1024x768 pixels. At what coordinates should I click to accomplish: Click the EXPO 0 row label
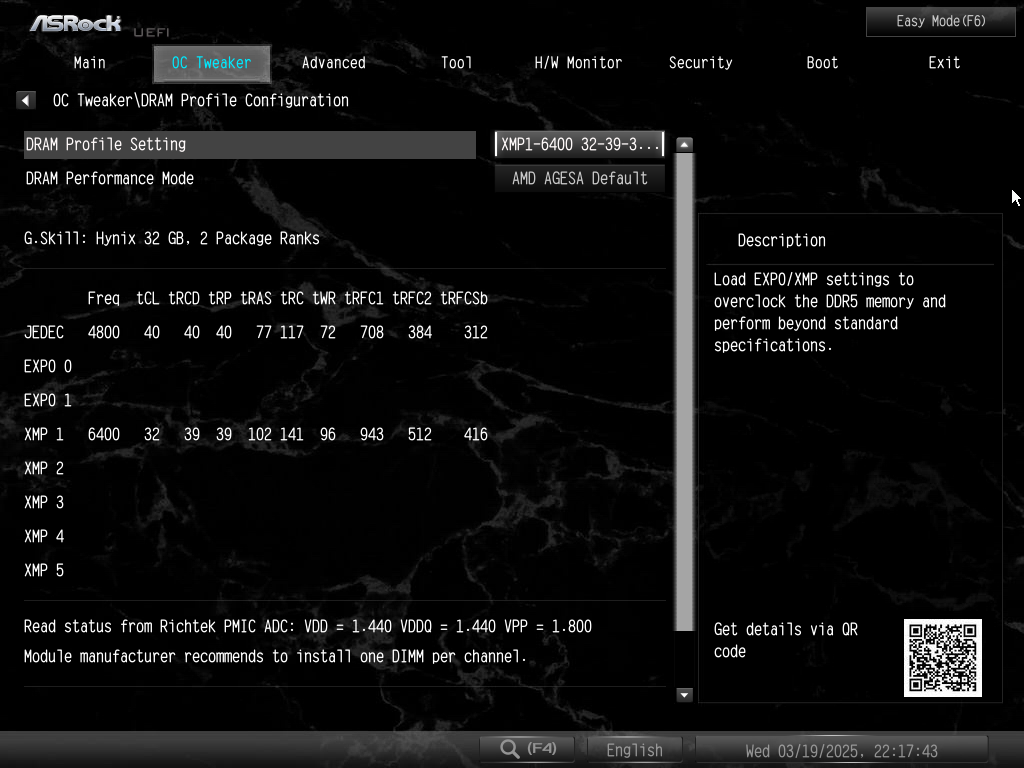coord(48,366)
